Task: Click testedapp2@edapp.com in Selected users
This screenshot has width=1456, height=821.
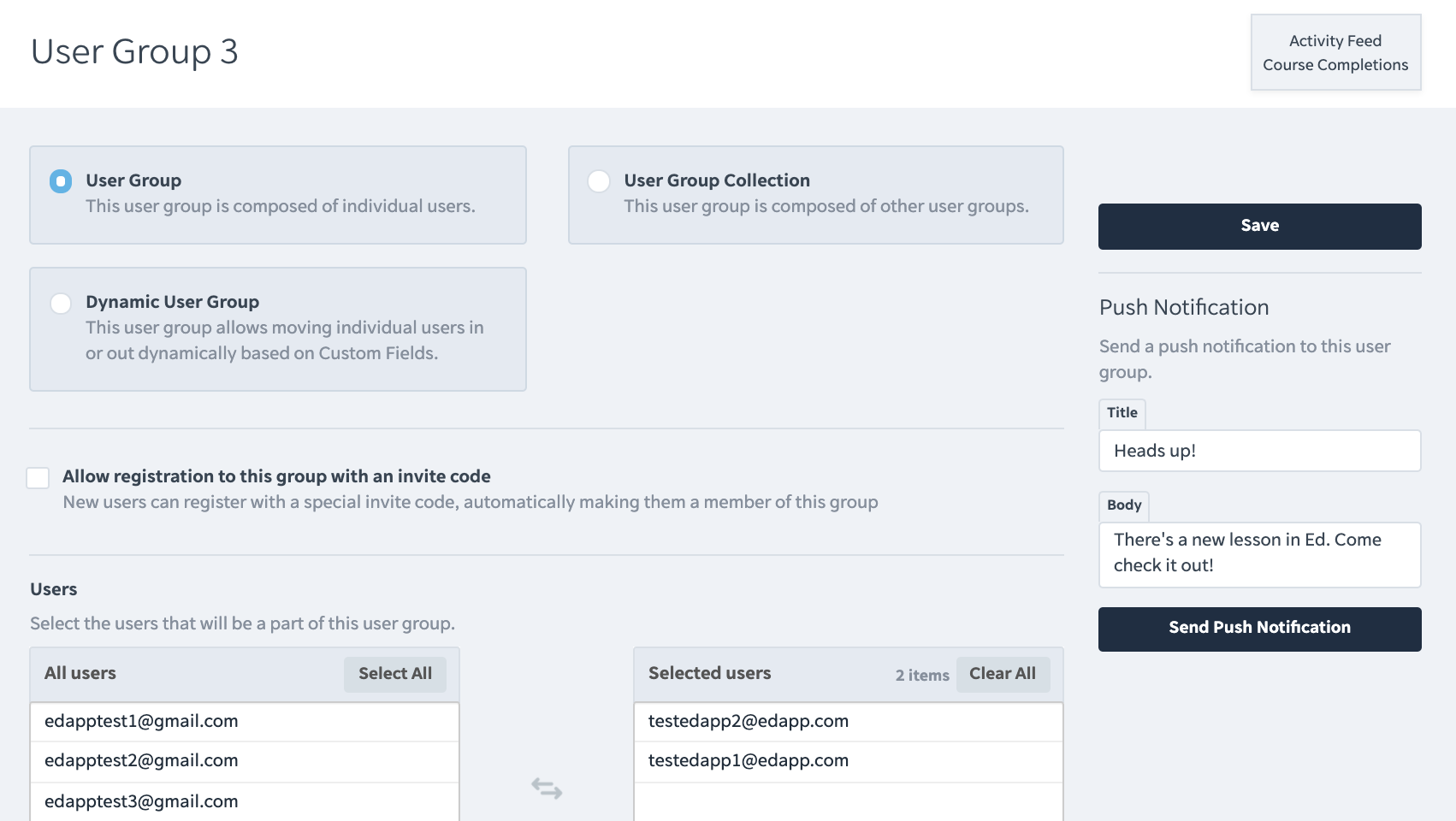Action: 748,722
